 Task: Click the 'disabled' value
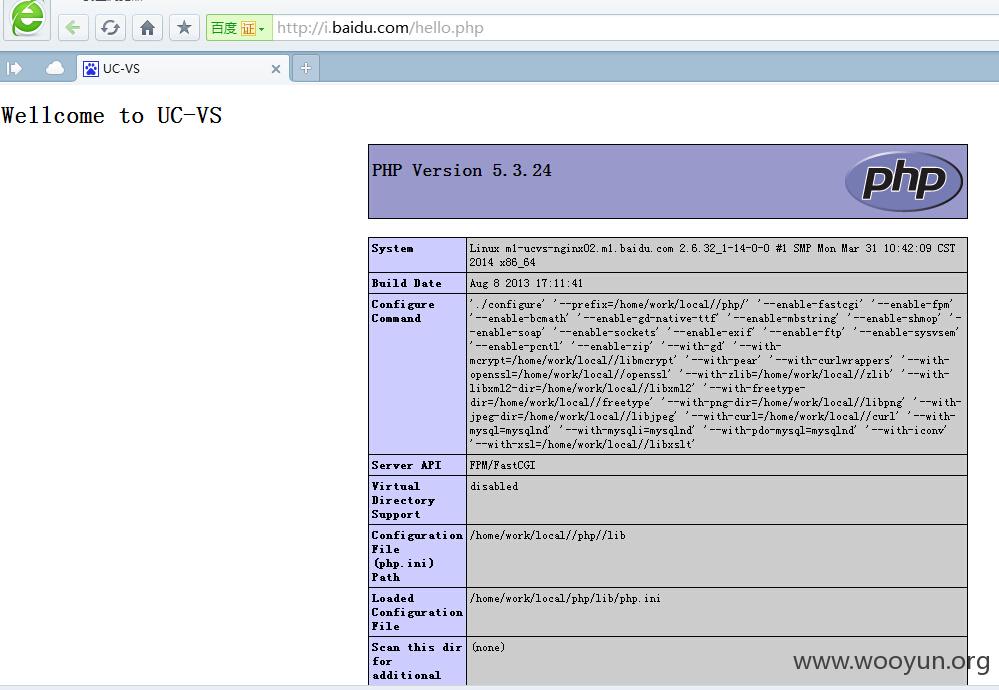click(494, 486)
